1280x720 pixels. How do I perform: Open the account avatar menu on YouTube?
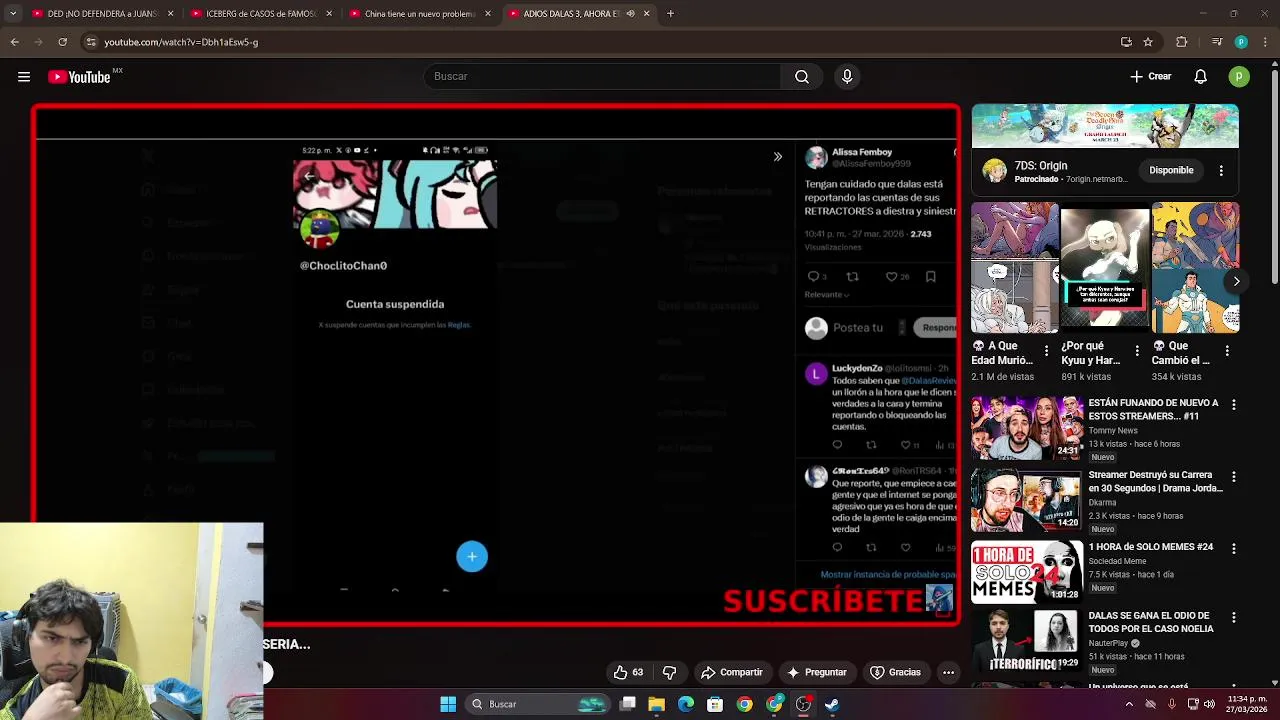(1239, 77)
